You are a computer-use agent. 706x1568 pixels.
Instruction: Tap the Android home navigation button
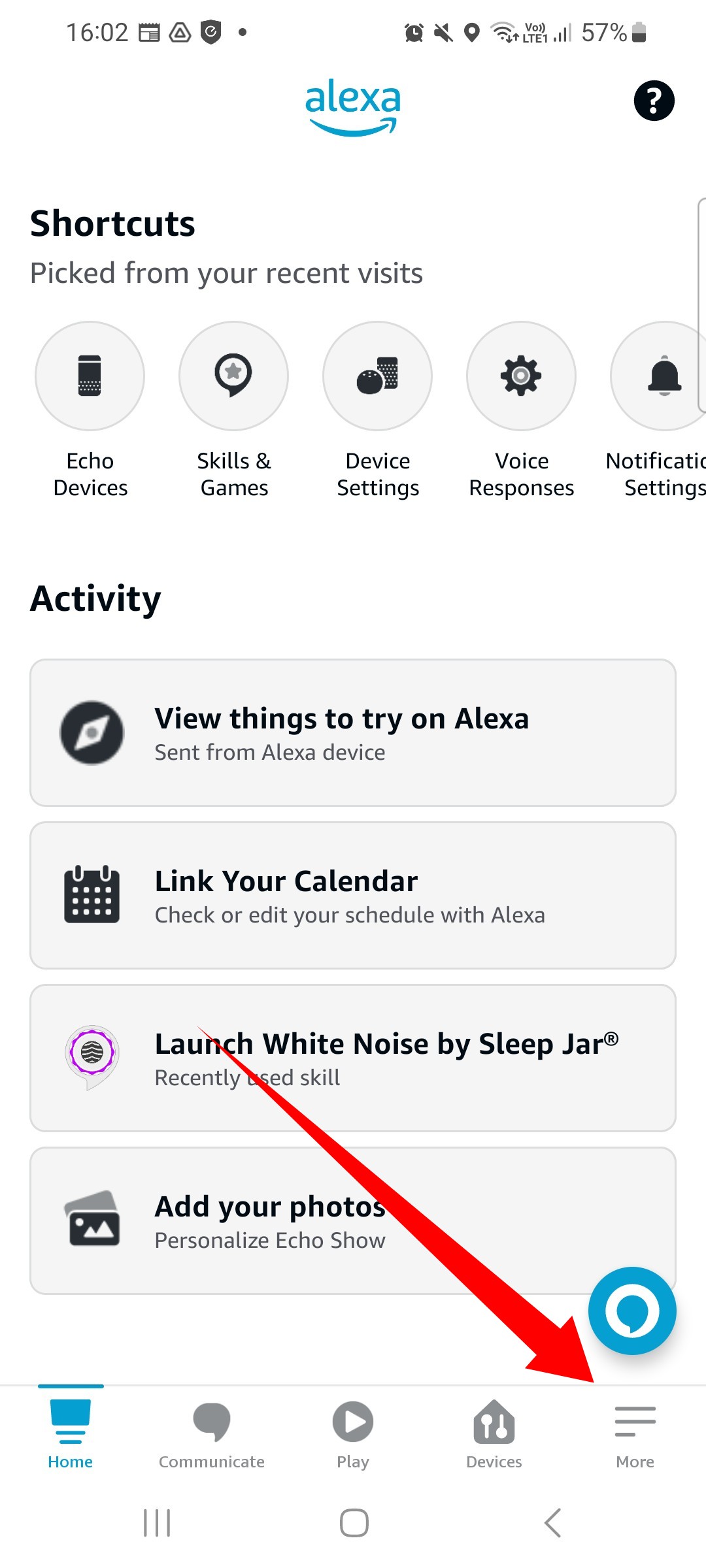coord(354,1523)
